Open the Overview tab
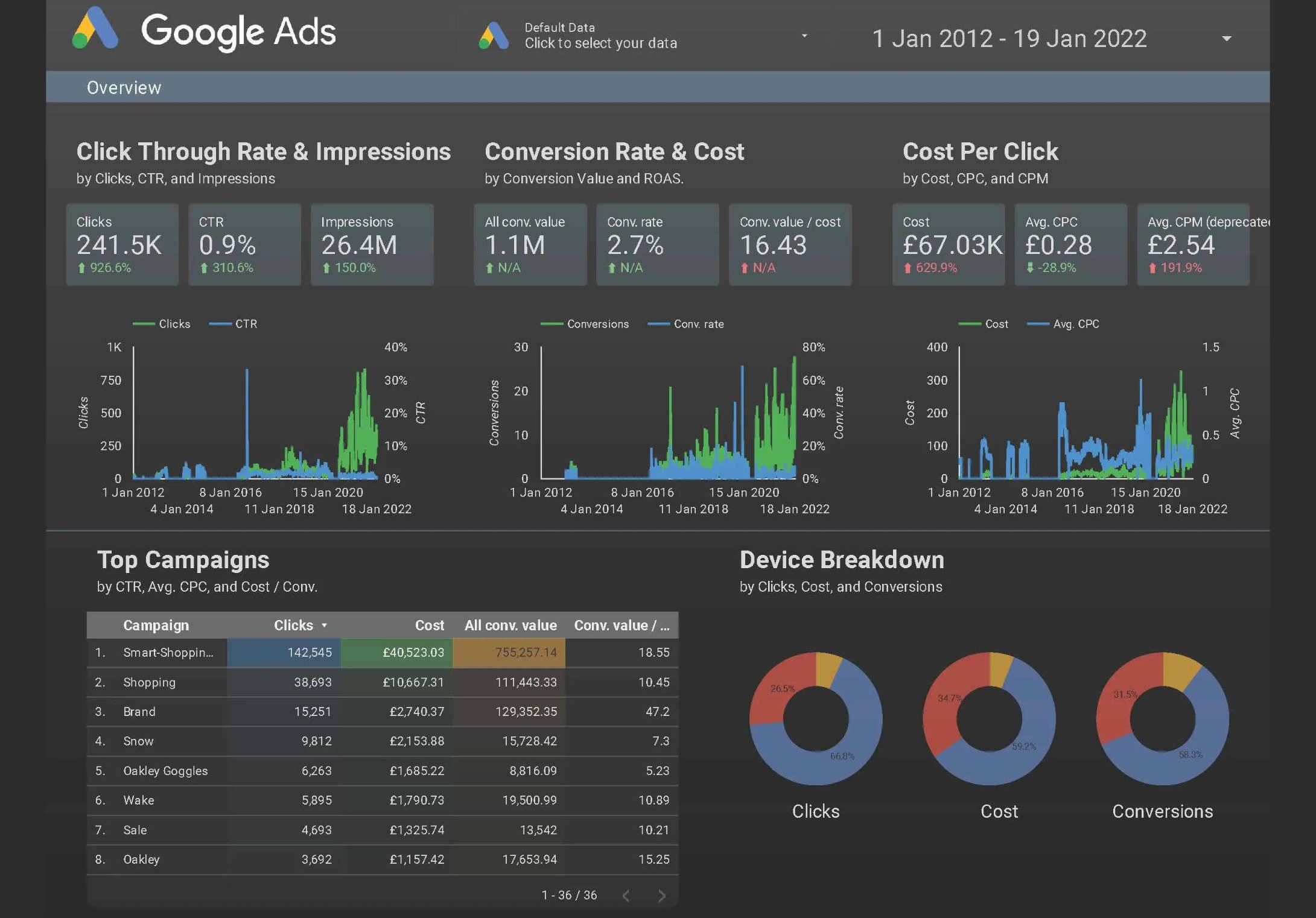This screenshot has width=1316, height=918. [x=124, y=87]
